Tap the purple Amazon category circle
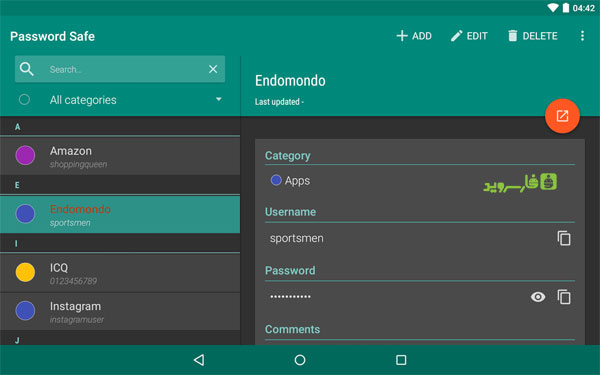 point(25,155)
